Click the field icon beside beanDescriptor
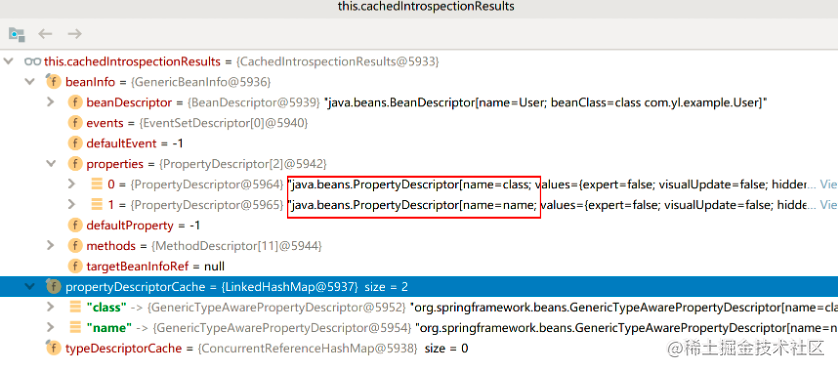Screen dimensions: 838x371 click(75, 103)
